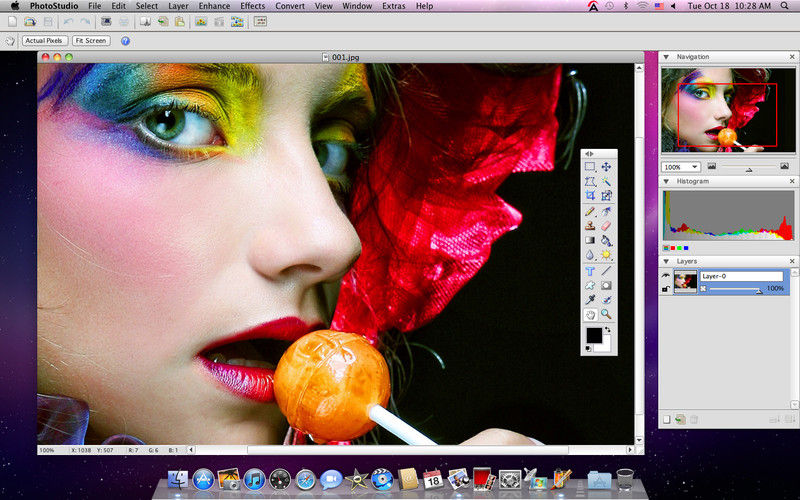Collapse the Navigation panel triangle
The image size is (800, 500).
(x=666, y=57)
